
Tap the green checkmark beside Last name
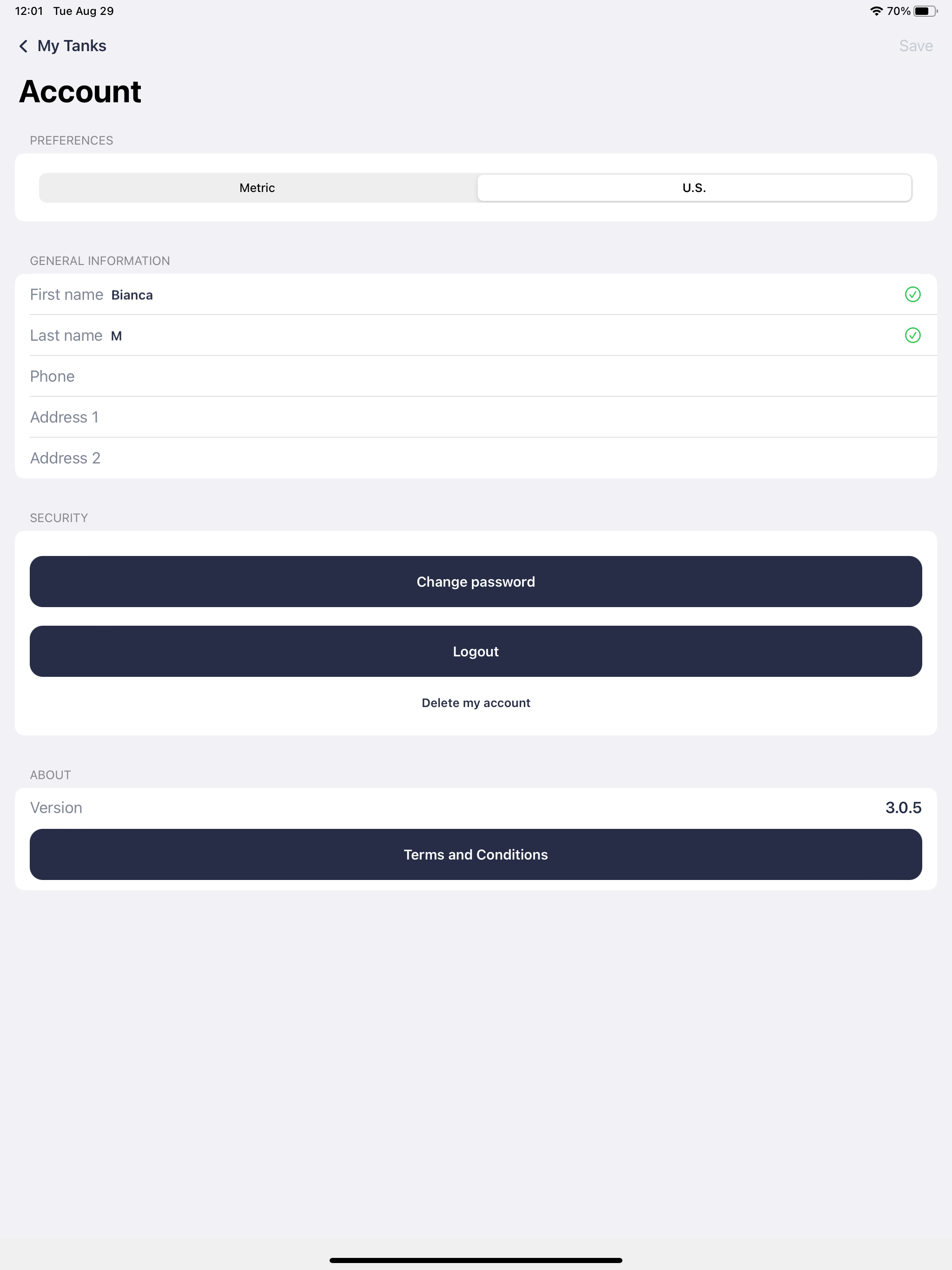pos(913,335)
